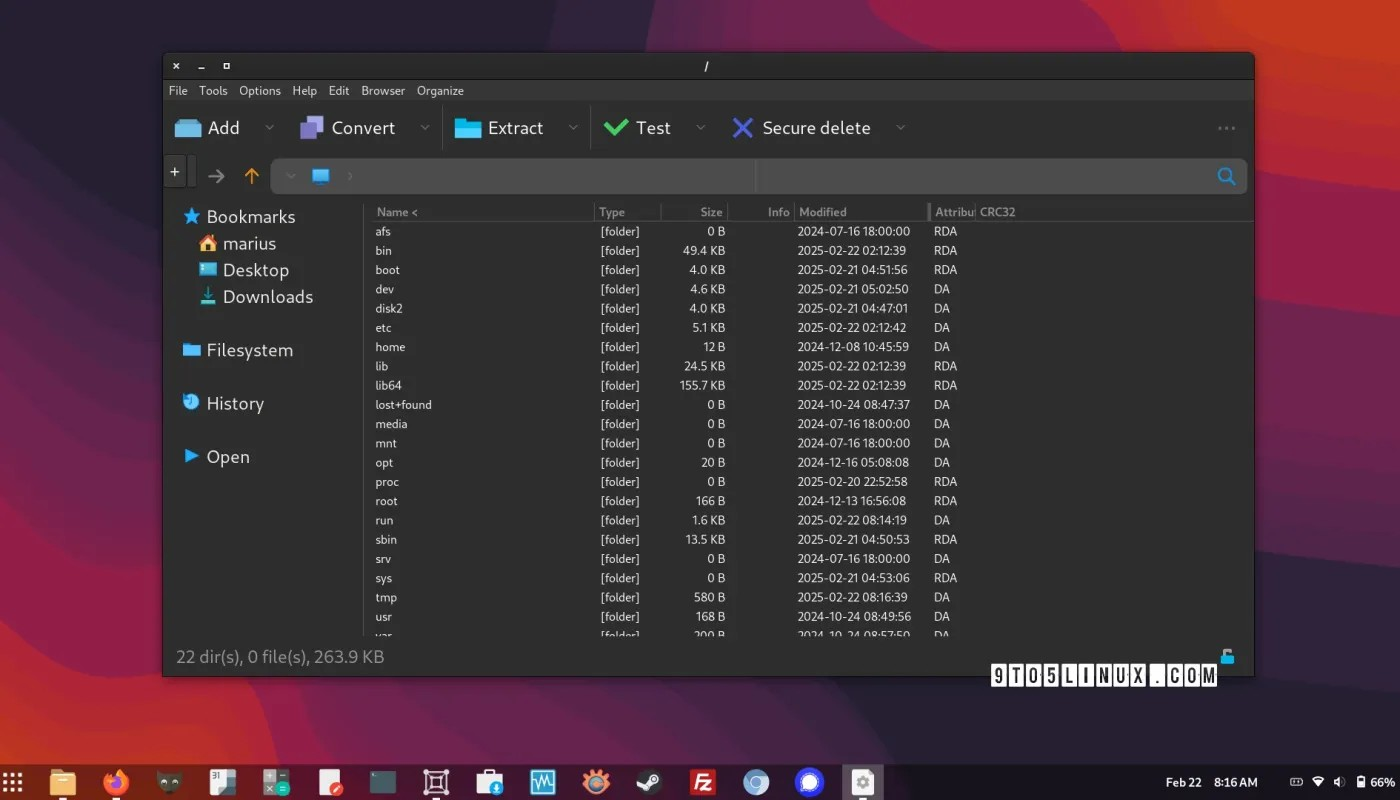Expand the Add dropdown chevron
Image resolution: width=1400 pixels, height=800 pixels.
tap(269, 127)
